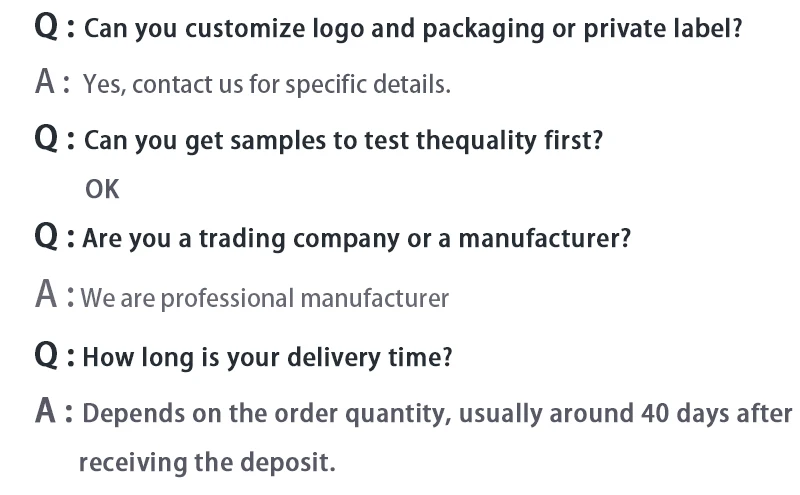
Task: Click the question about getting samples to test
Action: (343, 140)
